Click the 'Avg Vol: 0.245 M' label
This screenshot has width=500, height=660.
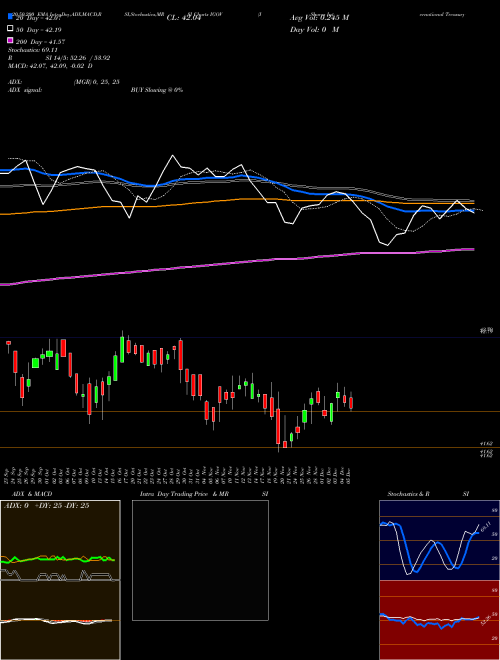(319, 18)
